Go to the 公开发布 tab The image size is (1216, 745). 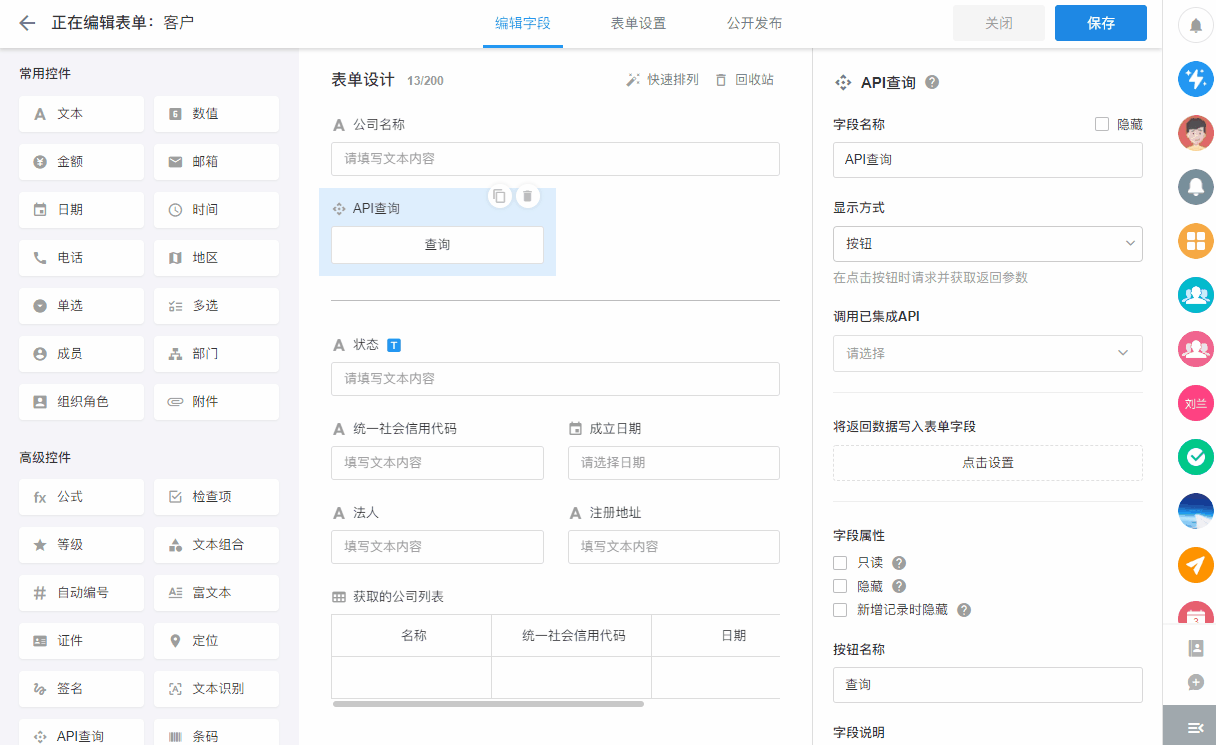coord(754,23)
